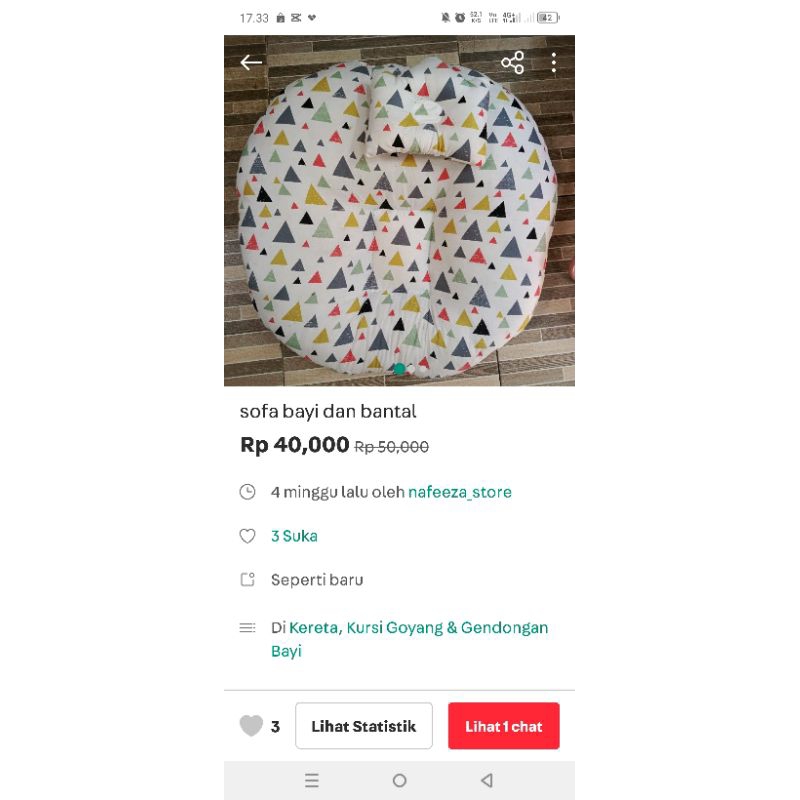Tap the clock icon next to posting time
Viewport: 800px width, 800px height.
[247, 492]
